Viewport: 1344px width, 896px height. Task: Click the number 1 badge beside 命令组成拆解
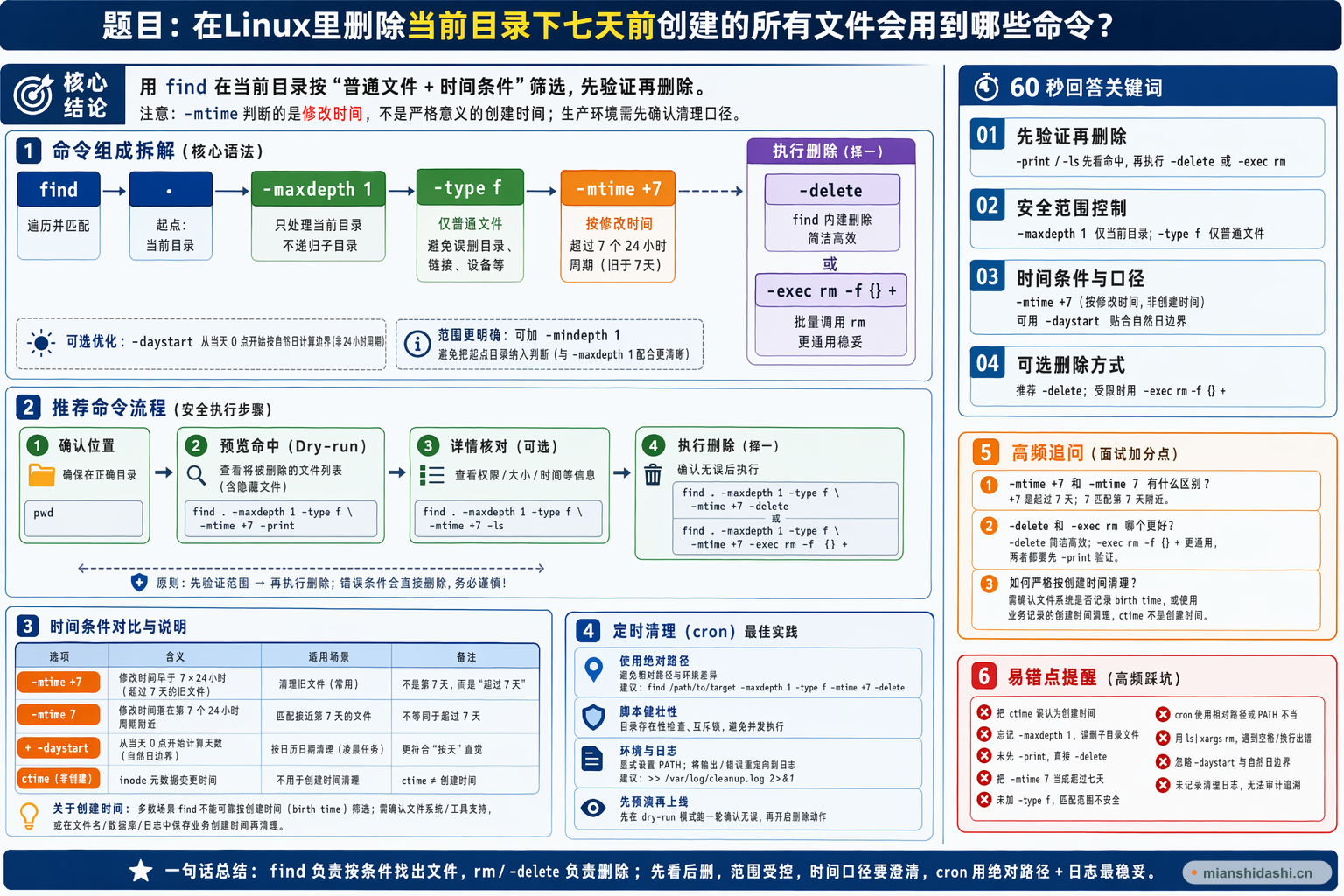click(x=28, y=150)
